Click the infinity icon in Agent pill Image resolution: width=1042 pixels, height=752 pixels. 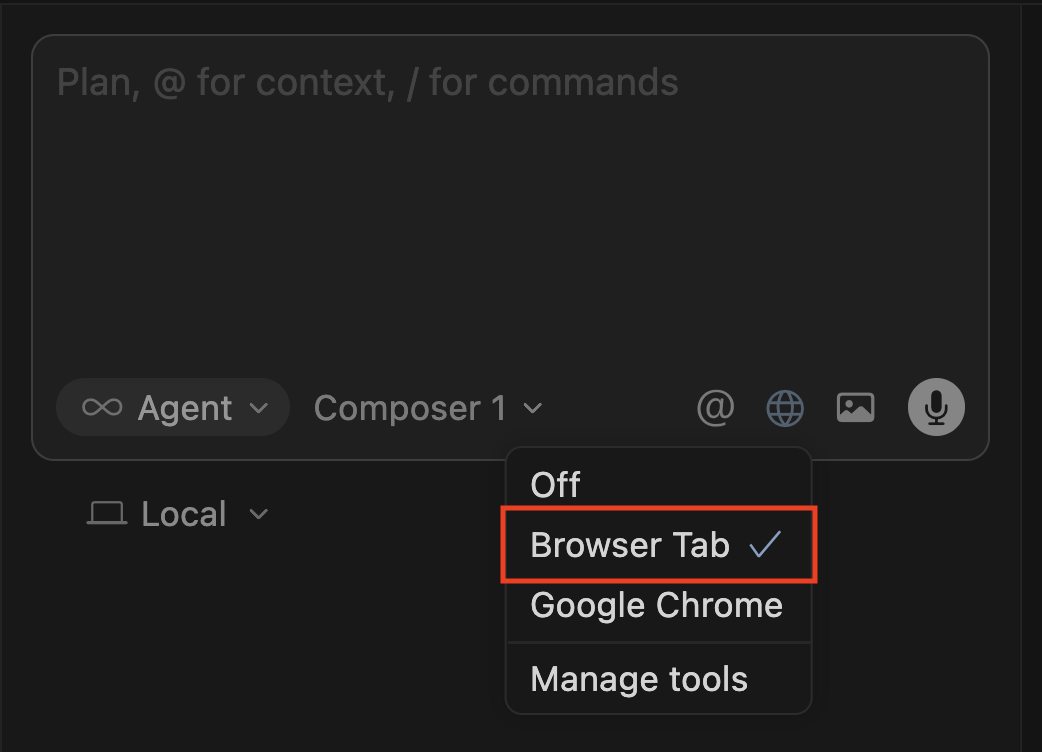[102, 408]
